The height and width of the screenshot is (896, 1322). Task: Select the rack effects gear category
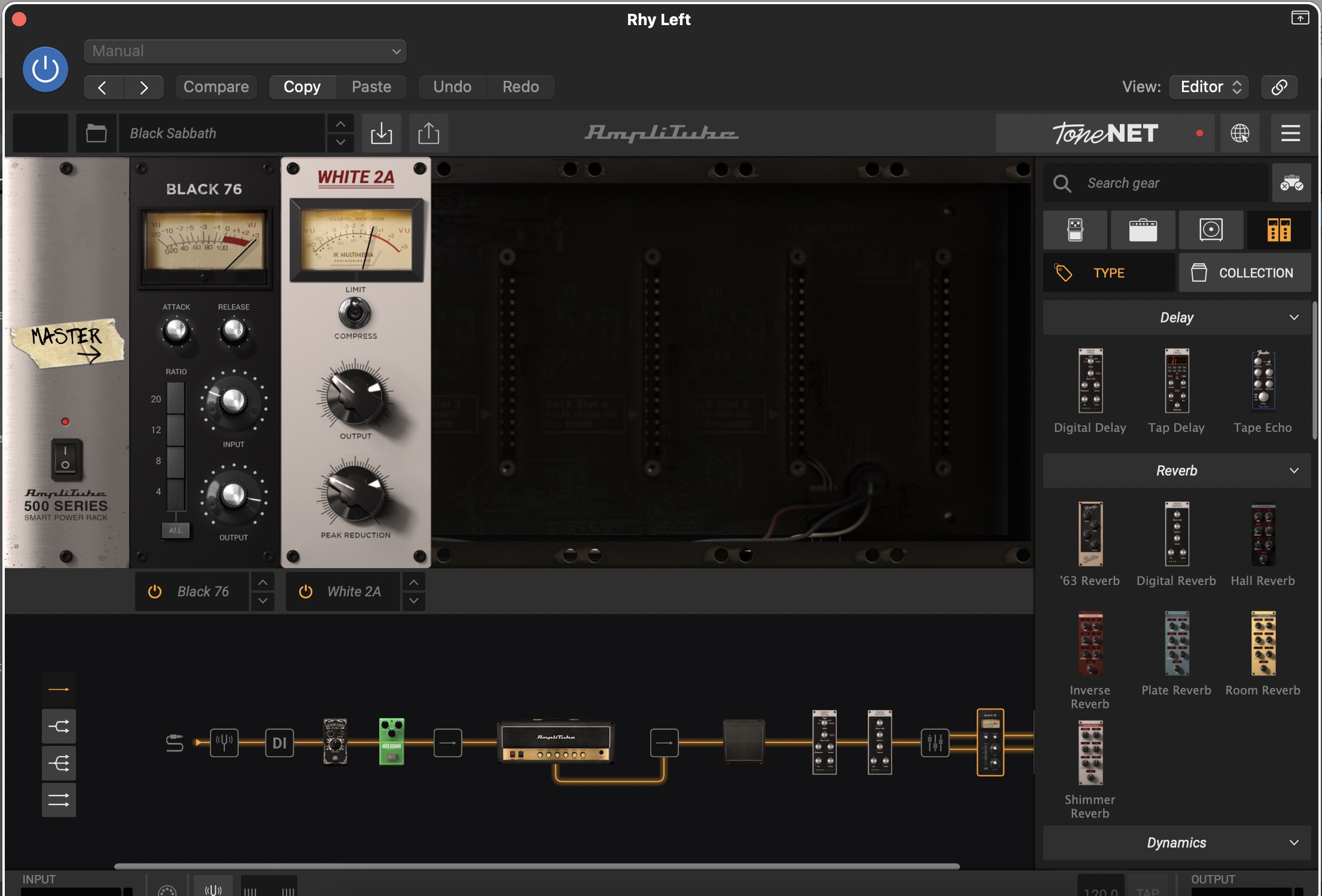1279,230
